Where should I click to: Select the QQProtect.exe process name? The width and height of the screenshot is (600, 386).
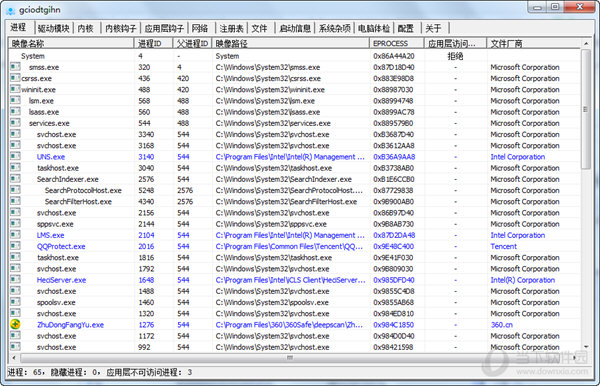click(61, 246)
